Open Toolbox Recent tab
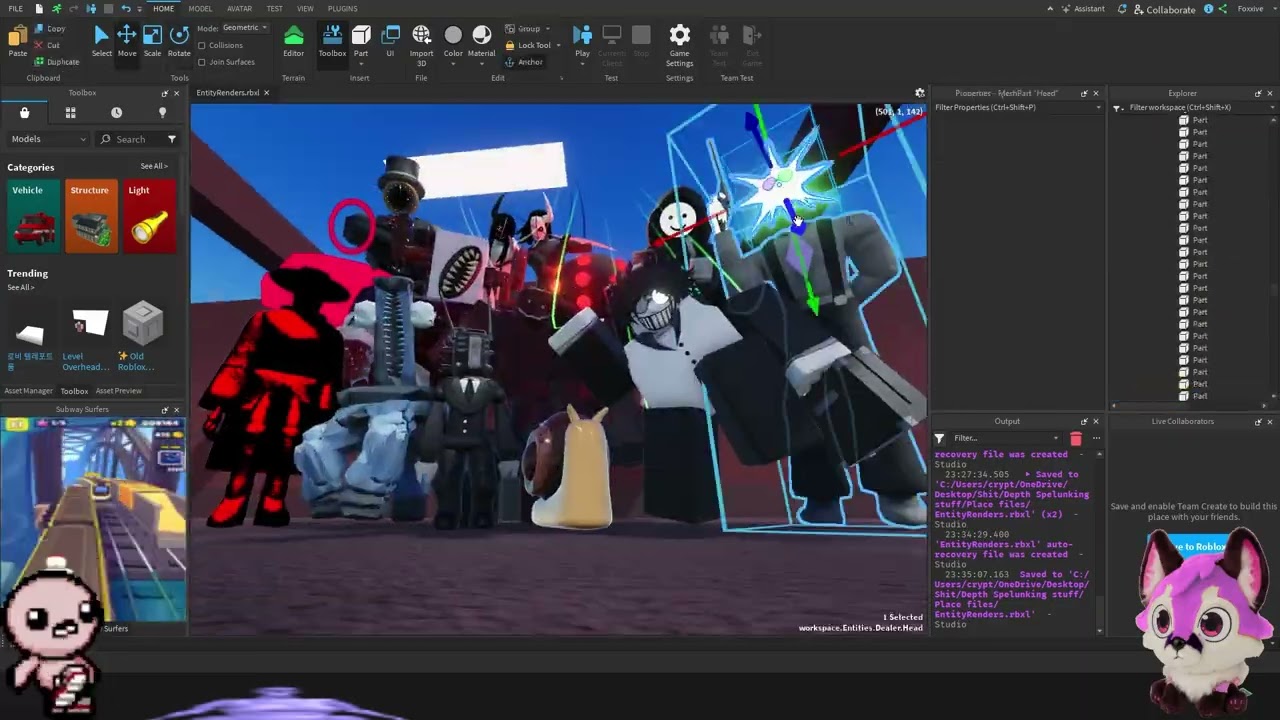Viewport: 1280px width, 720px height. click(x=116, y=113)
